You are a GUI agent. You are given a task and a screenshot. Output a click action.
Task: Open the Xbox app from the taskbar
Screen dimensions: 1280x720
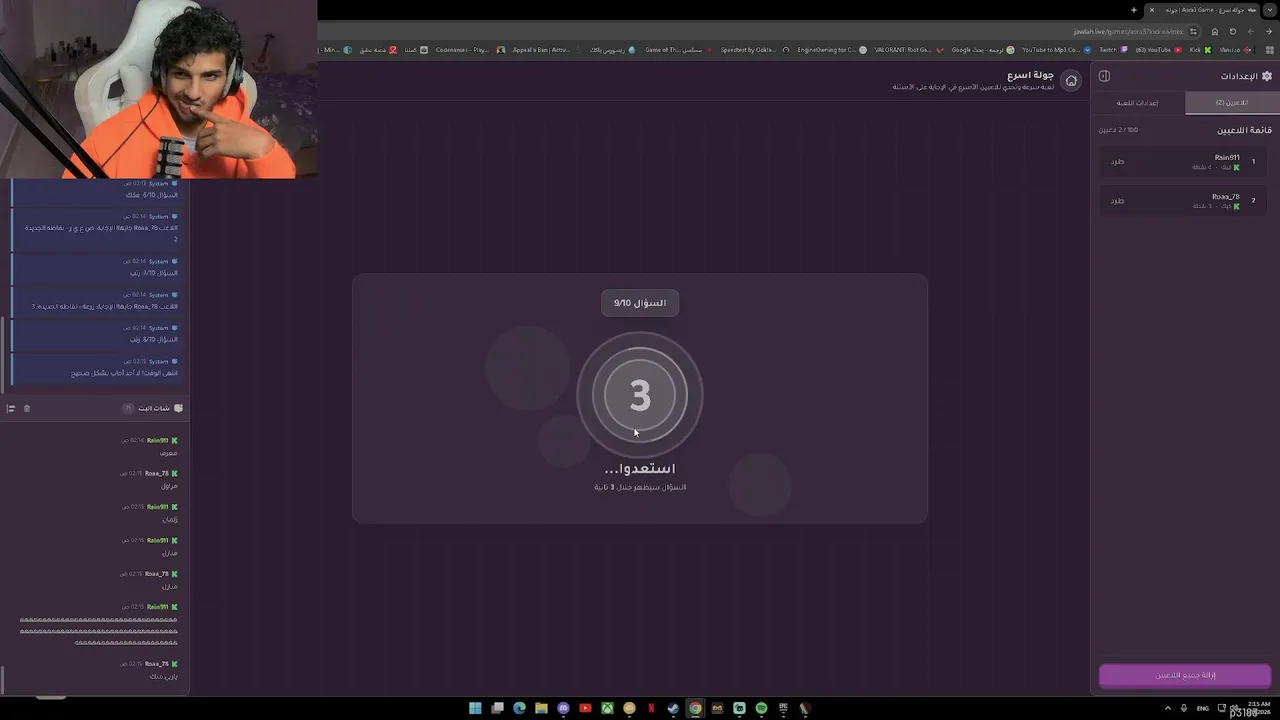(x=607, y=708)
